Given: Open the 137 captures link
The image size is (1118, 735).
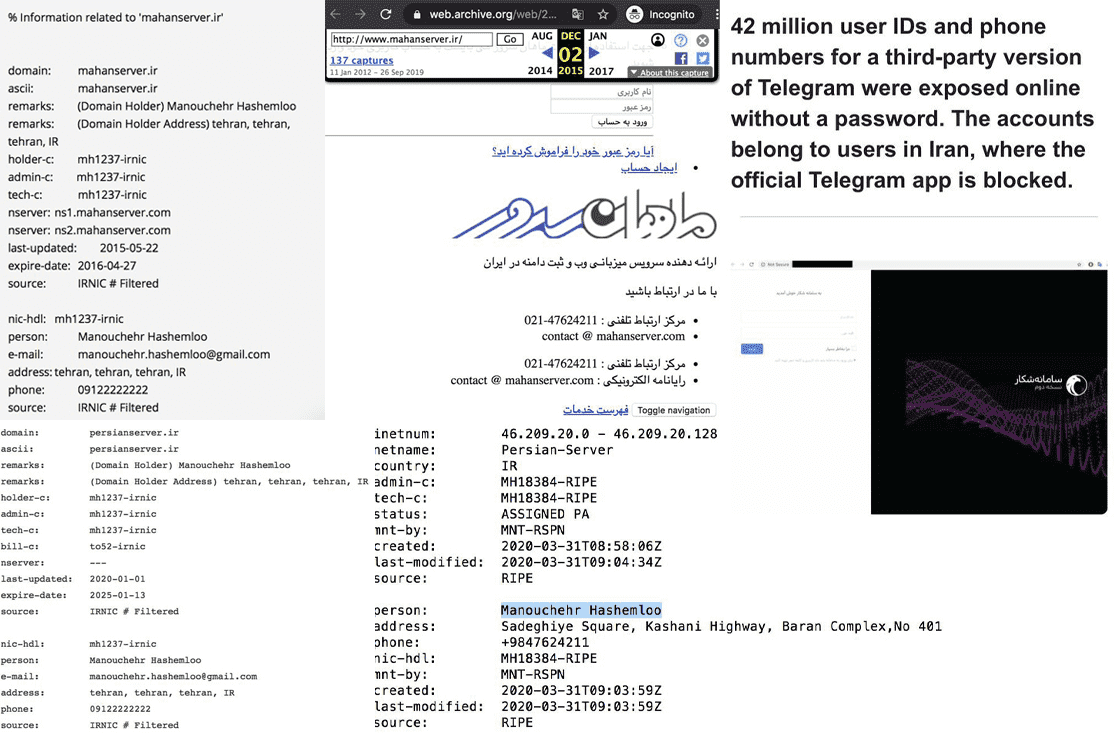Looking at the screenshot, I should [361, 61].
